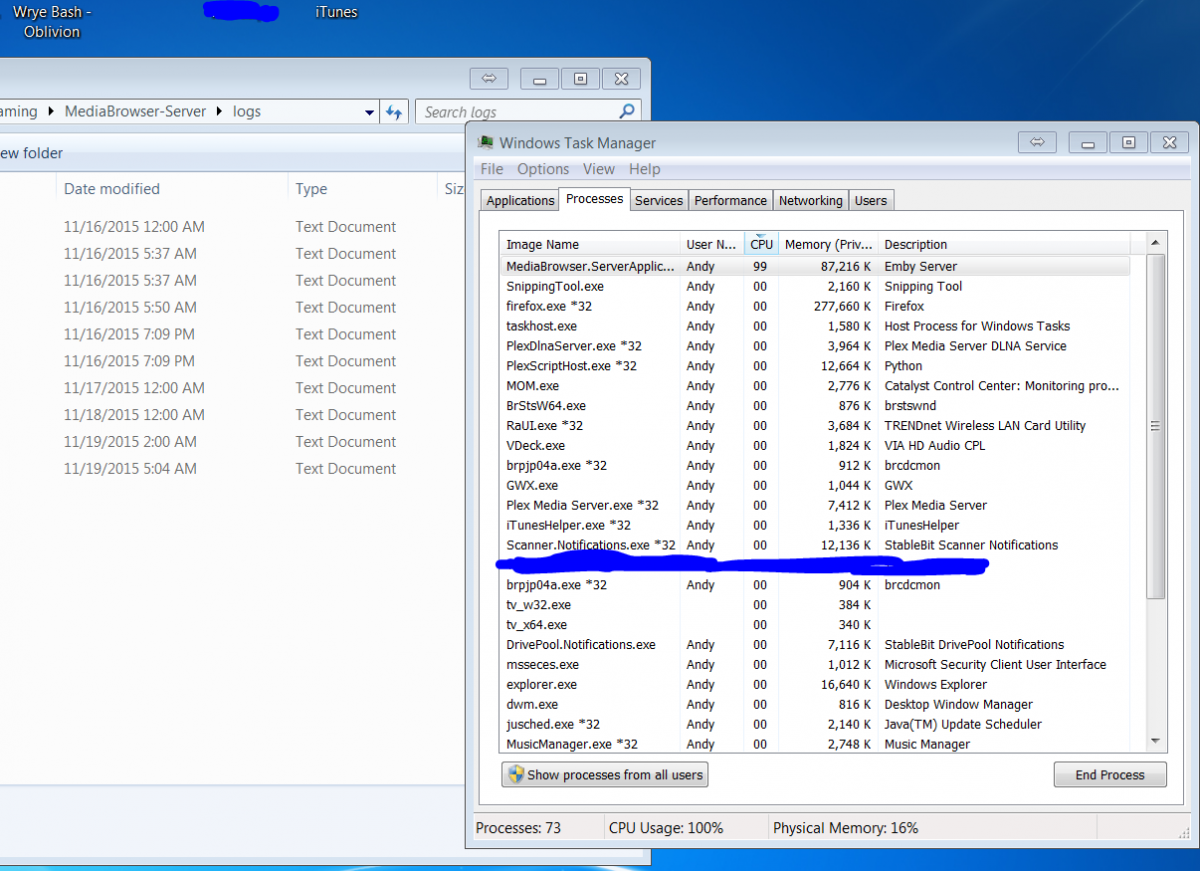Click the search magnifier icon in Explorer
1200x871 pixels.
pyautogui.click(x=627, y=112)
